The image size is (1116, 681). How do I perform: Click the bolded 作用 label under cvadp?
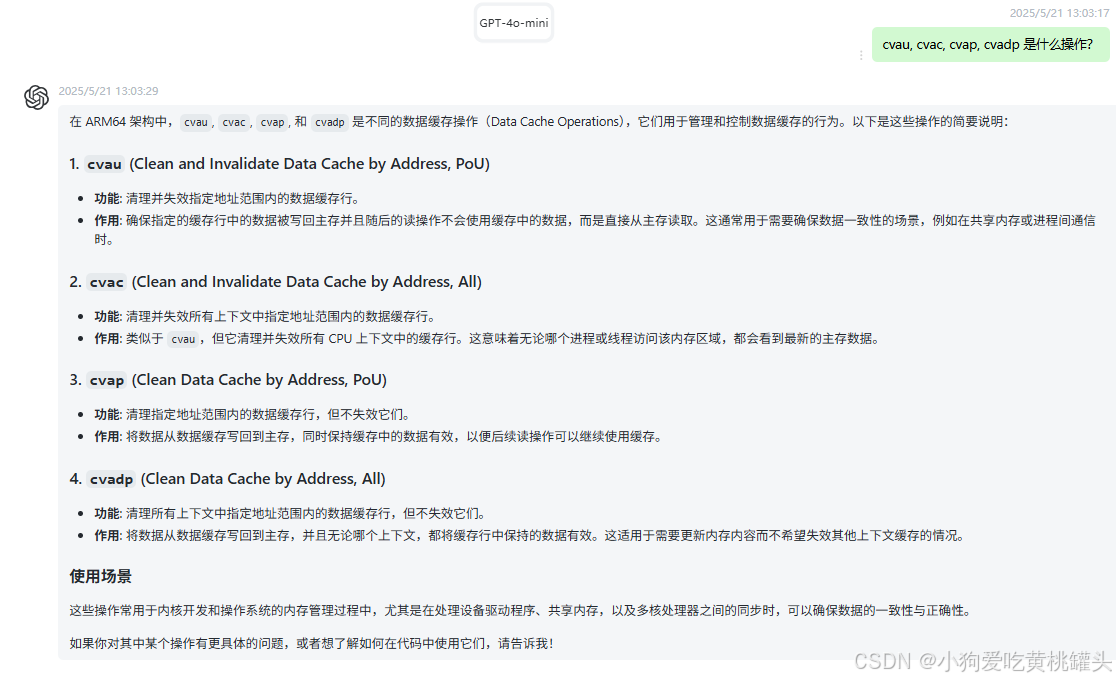(x=107, y=535)
